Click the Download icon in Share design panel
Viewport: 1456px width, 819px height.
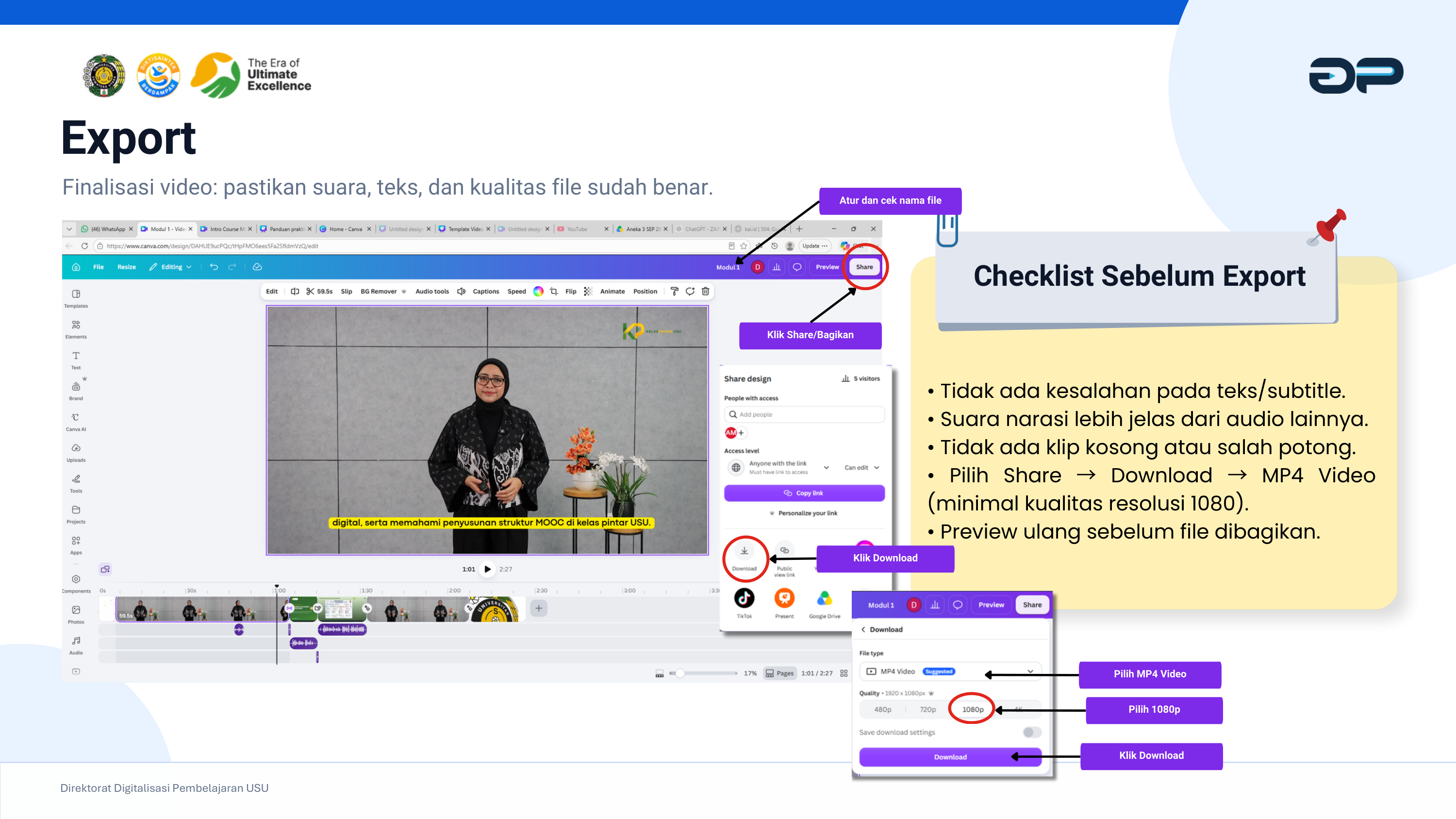click(745, 557)
